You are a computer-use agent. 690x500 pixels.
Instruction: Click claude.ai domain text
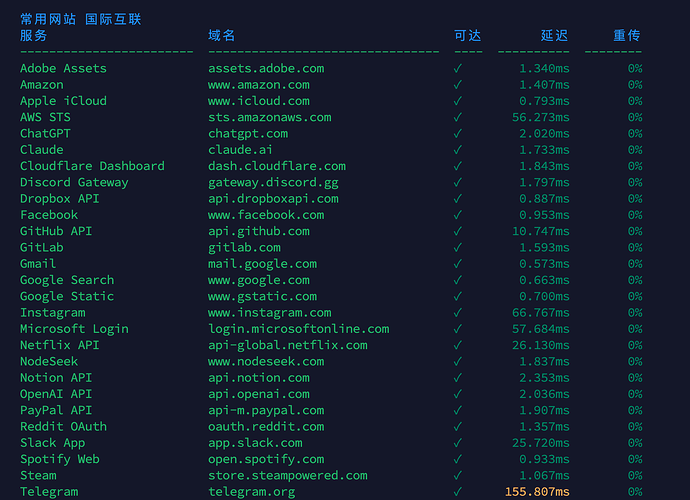click(x=241, y=150)
